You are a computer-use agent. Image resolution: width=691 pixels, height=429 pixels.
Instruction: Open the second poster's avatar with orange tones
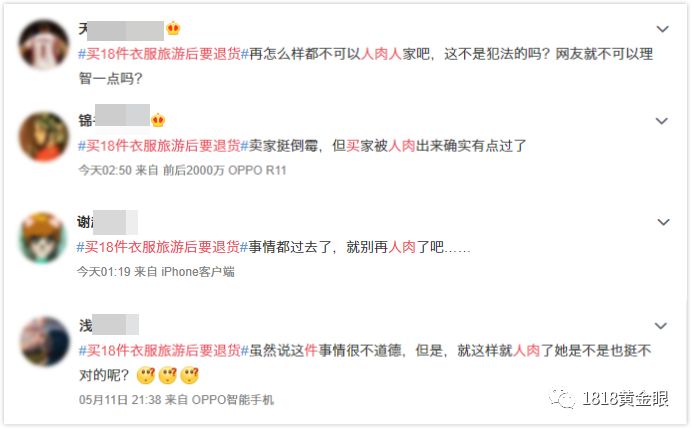tap(44, 136)
